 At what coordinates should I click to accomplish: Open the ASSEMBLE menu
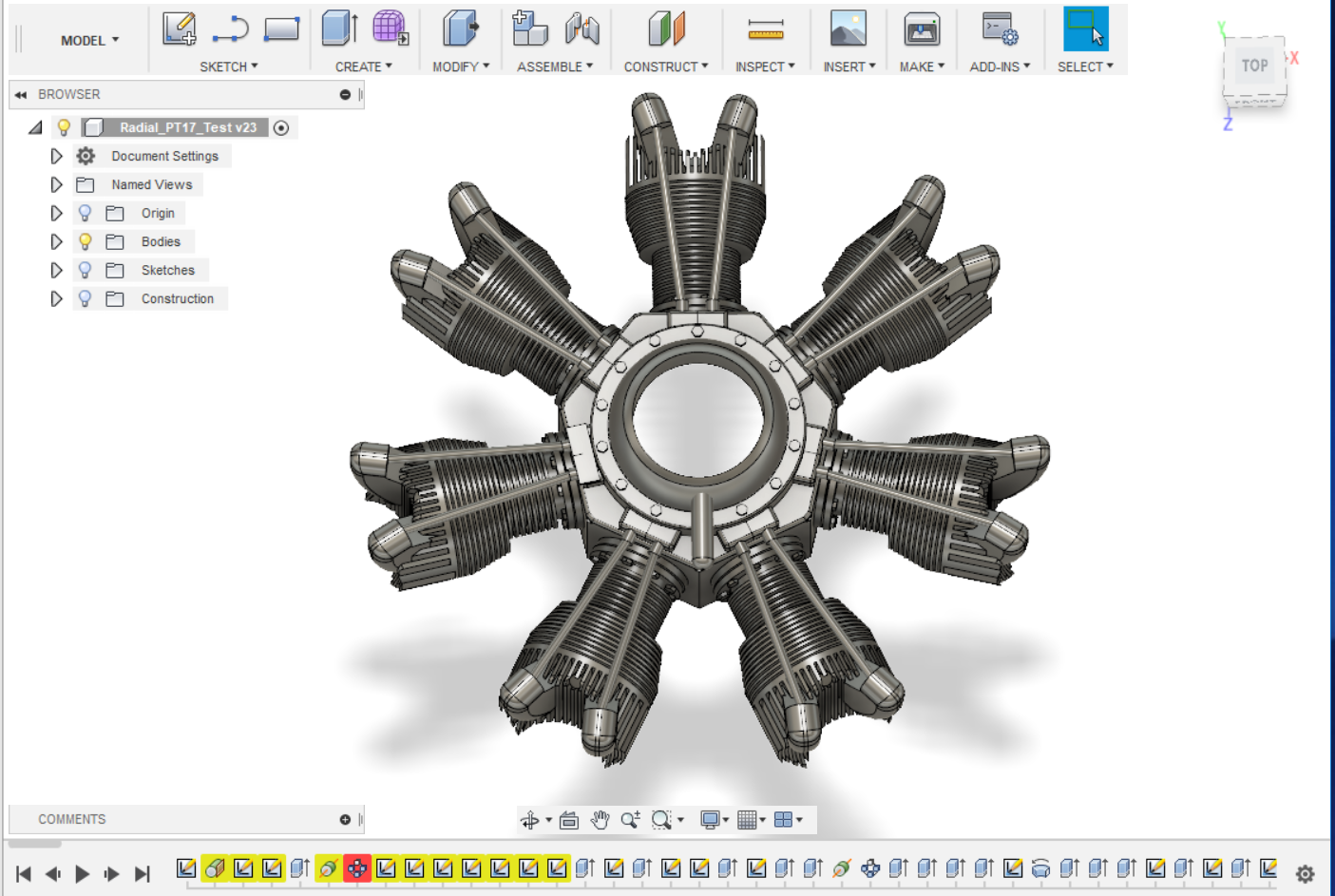[x=555, y=67]
